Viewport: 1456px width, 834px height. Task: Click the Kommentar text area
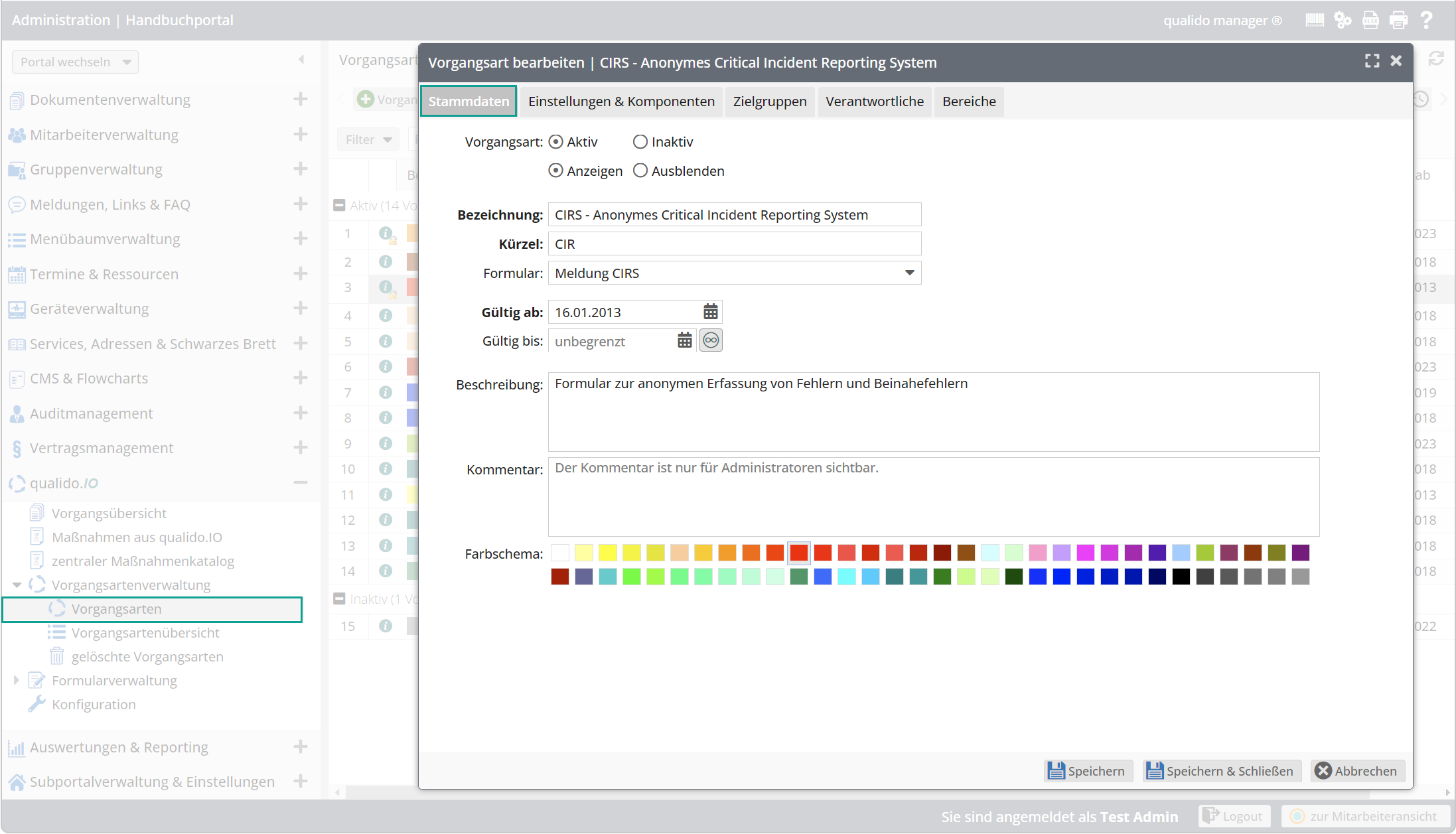934,496
